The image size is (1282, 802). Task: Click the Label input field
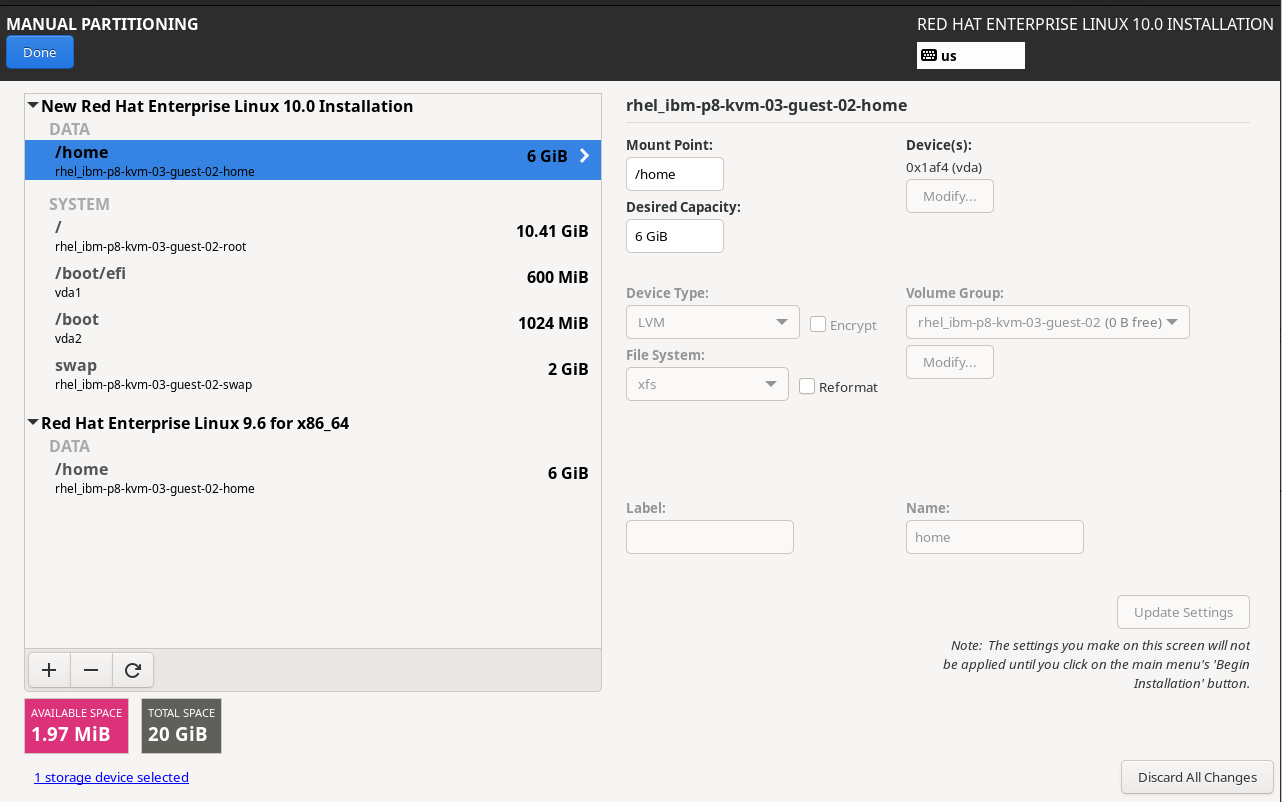710,537
